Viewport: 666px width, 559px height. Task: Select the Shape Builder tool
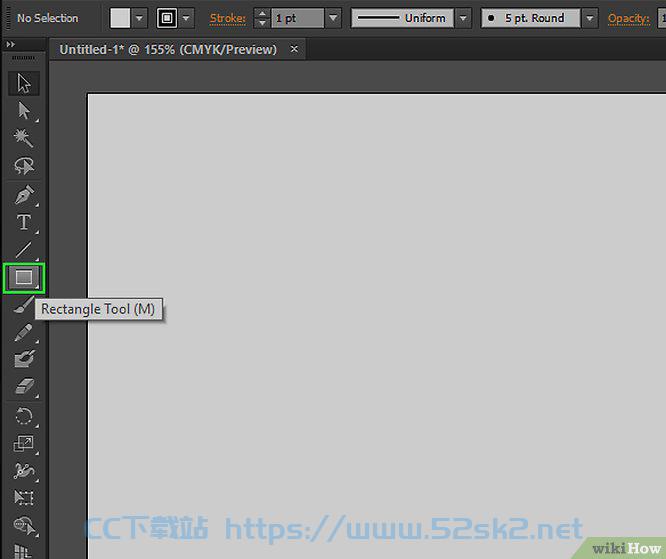[x=24, y=526]
